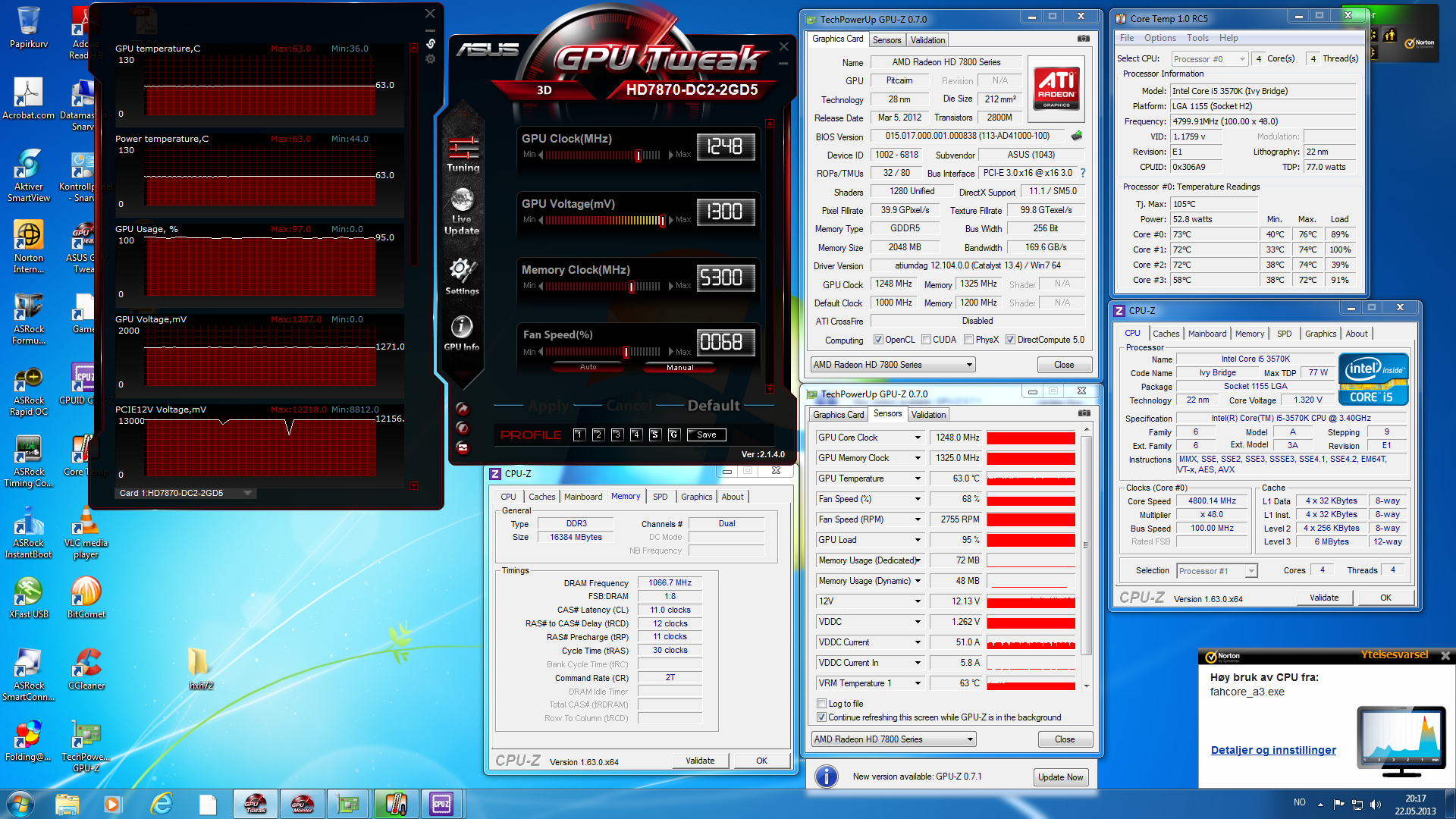
Task: Select profile slot 2 in GPU Tweak
Action: click(x=598, y=435)
